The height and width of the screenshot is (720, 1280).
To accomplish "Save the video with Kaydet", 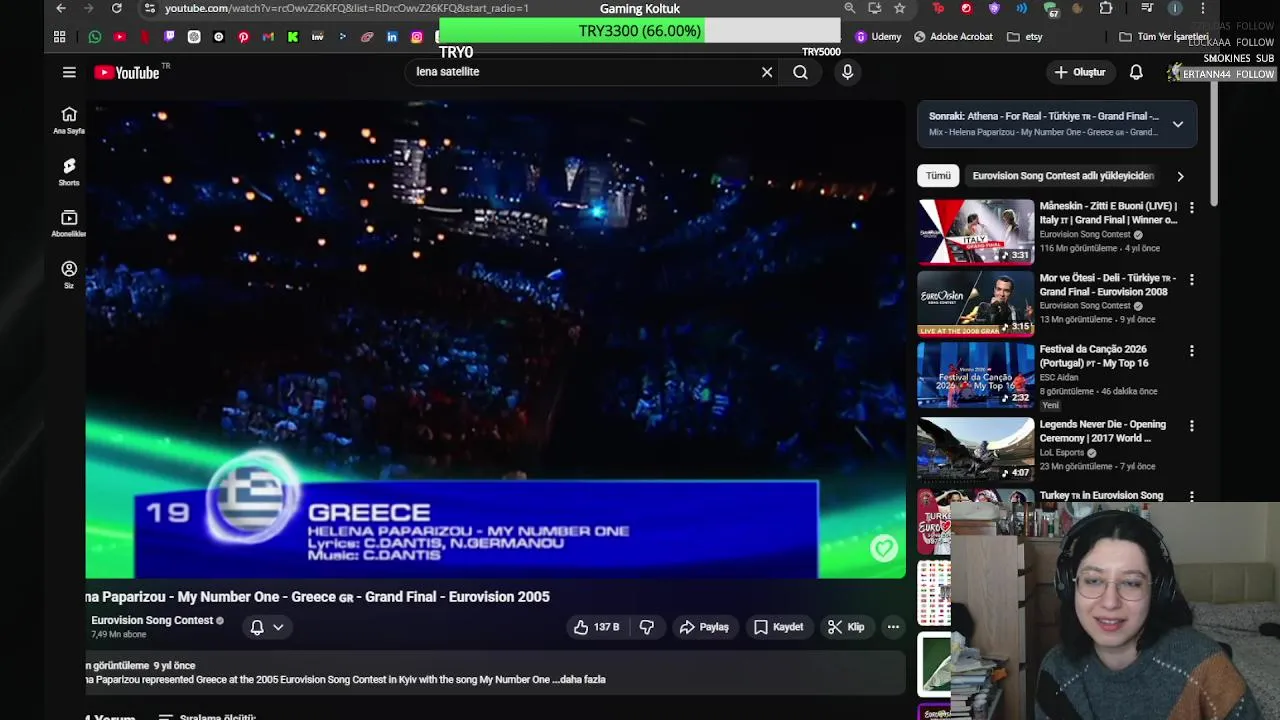I will coord(778,627).
